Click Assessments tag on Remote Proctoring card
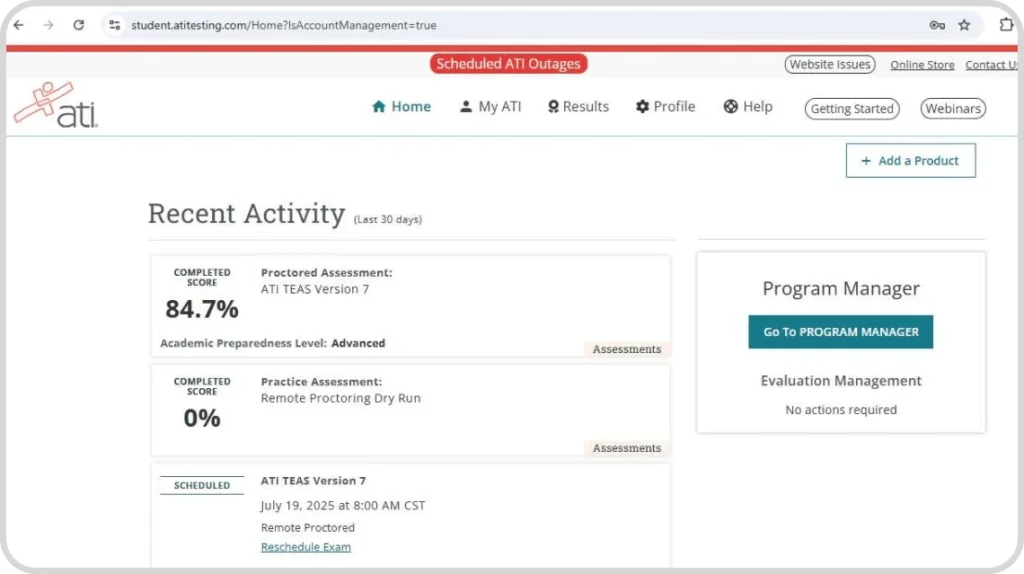 [x=627, y=448]
